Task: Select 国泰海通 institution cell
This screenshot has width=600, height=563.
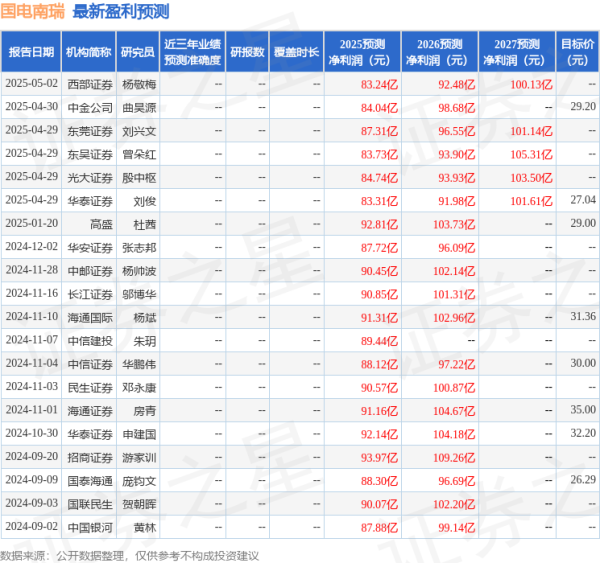Action: pyautogui.click(x=90, y=481)
